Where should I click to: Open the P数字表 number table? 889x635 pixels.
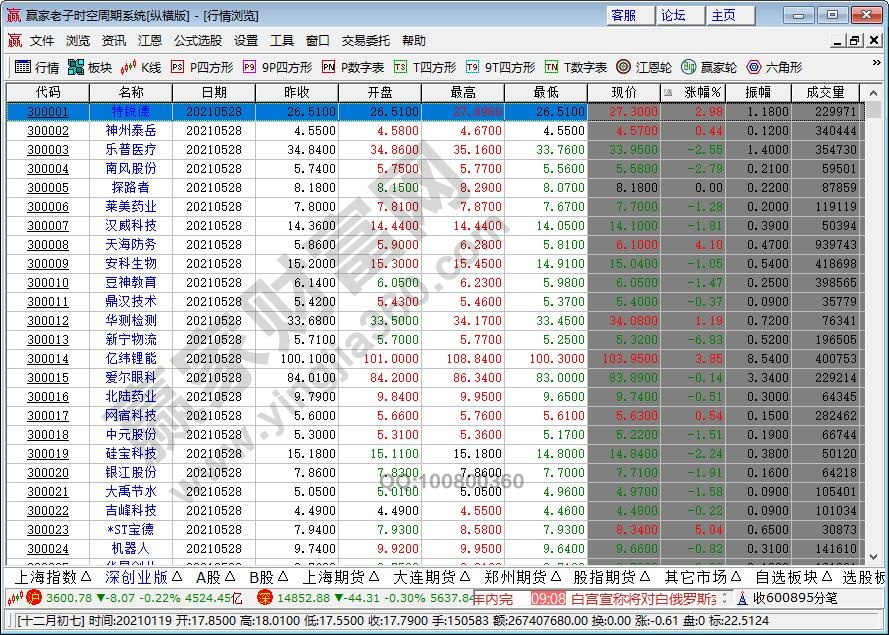click(353, 67)
